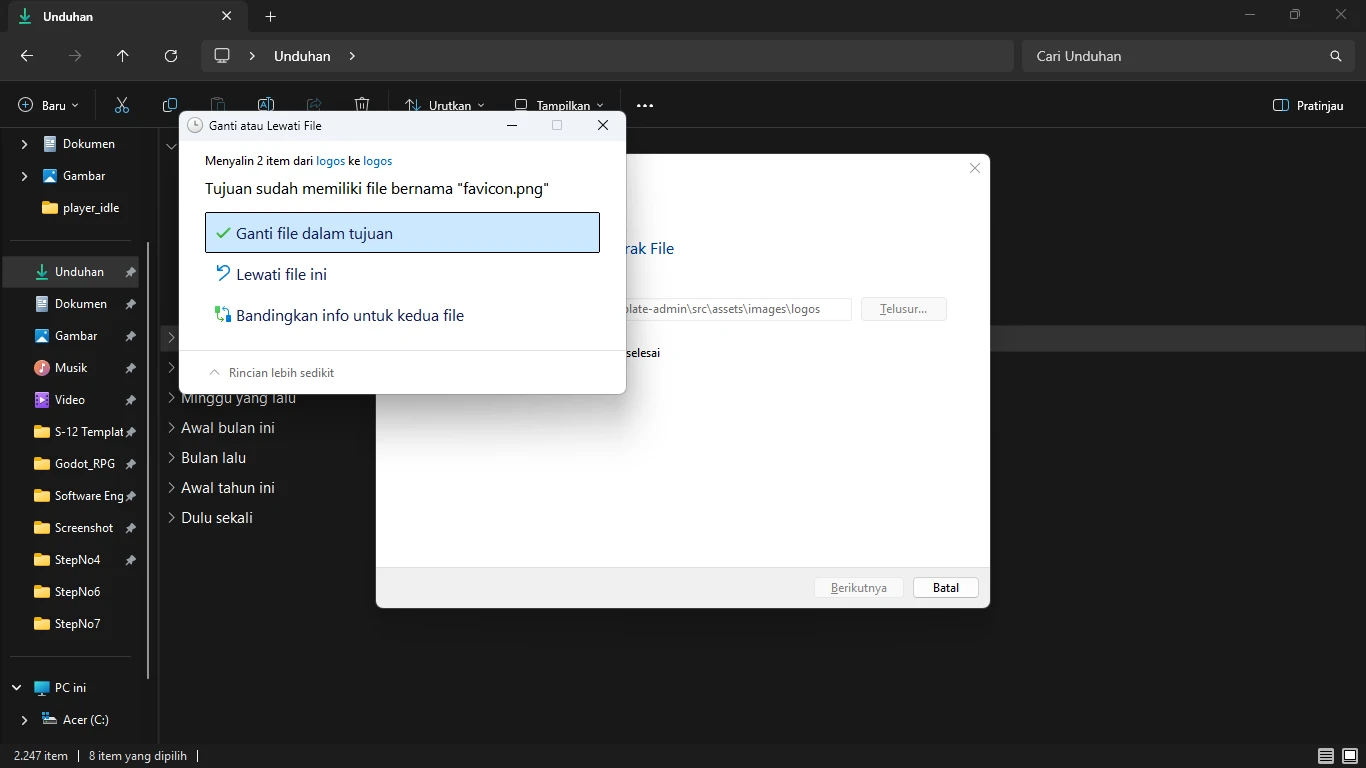The height and width of the screenshot is (768, 1366).
Task: Choose 'Lewati file ini' option
Action: (281, 274)
